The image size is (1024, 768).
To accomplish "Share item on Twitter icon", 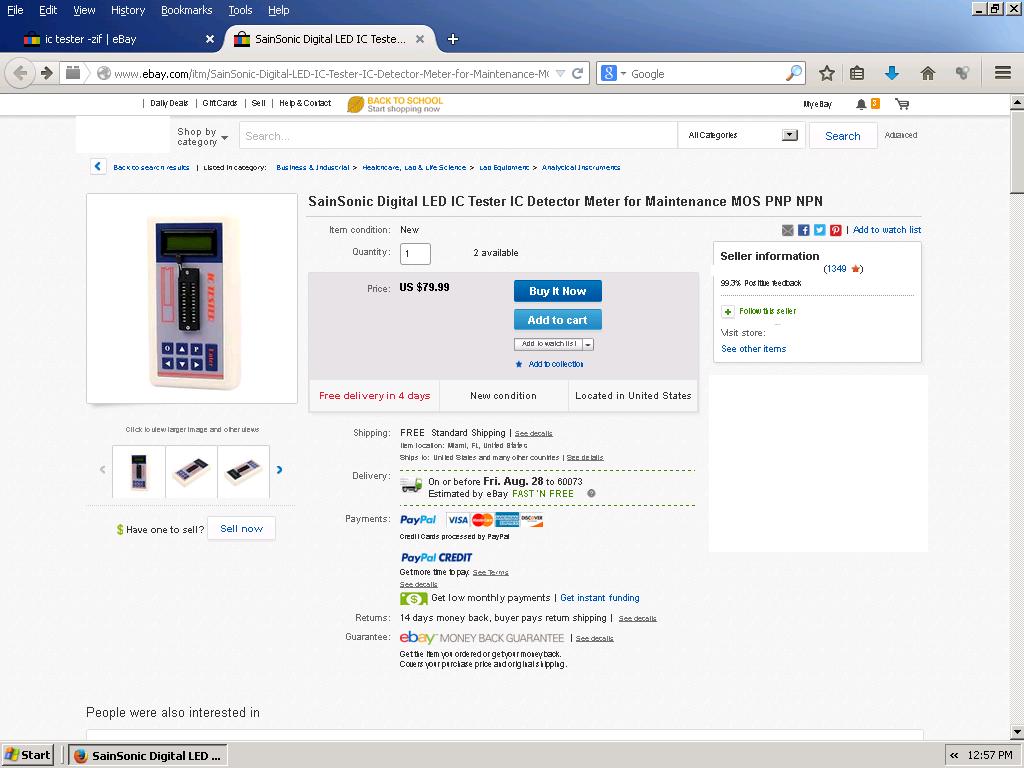I will (820, 230).
